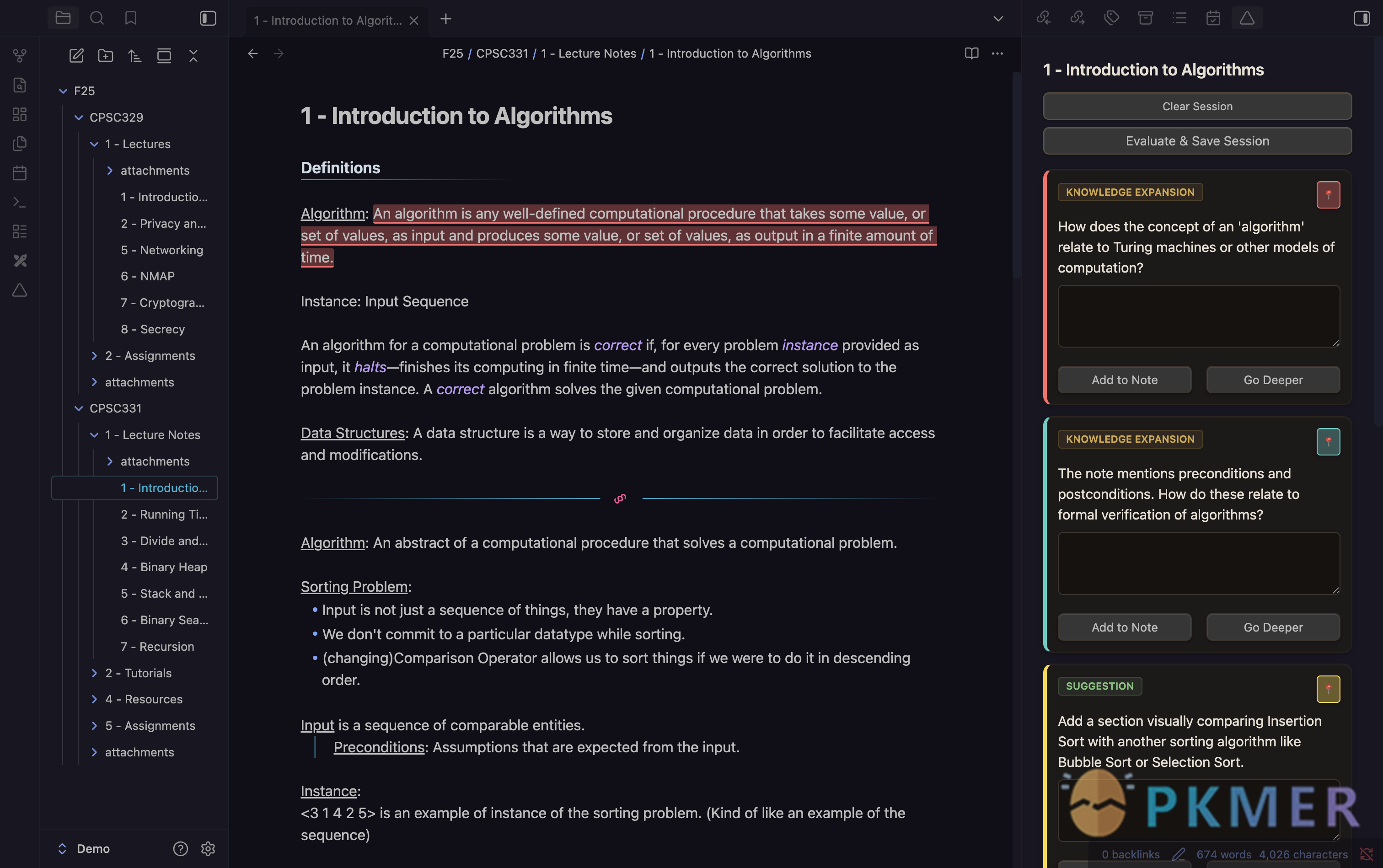
Task: Close the Introduction to Algorithms tab
Action: pyautogui.click(x=414, y=21)
